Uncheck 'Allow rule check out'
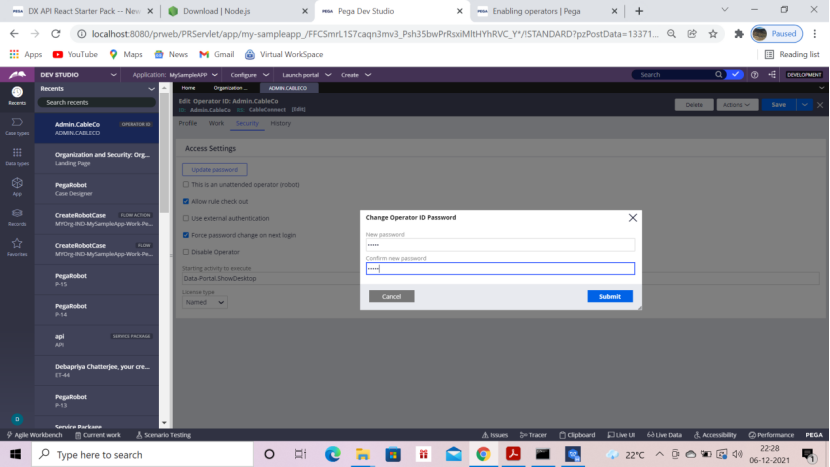830x467 pixels. [x=186, y=201]
